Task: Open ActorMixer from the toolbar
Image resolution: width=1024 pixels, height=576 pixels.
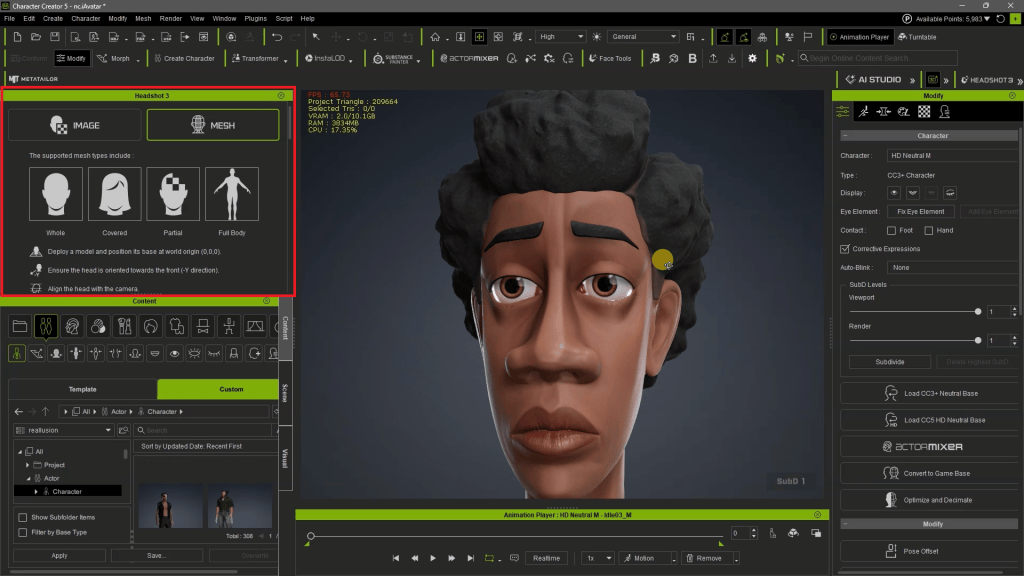Action: tap(469, 58)
